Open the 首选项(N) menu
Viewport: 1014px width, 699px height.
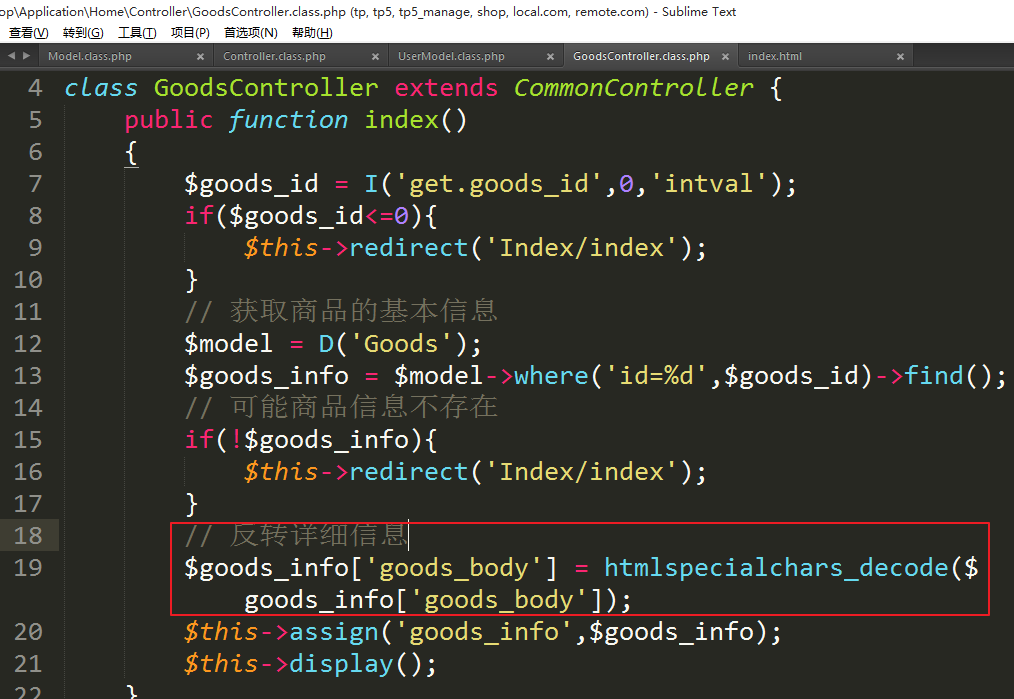[x=250, y=33]
